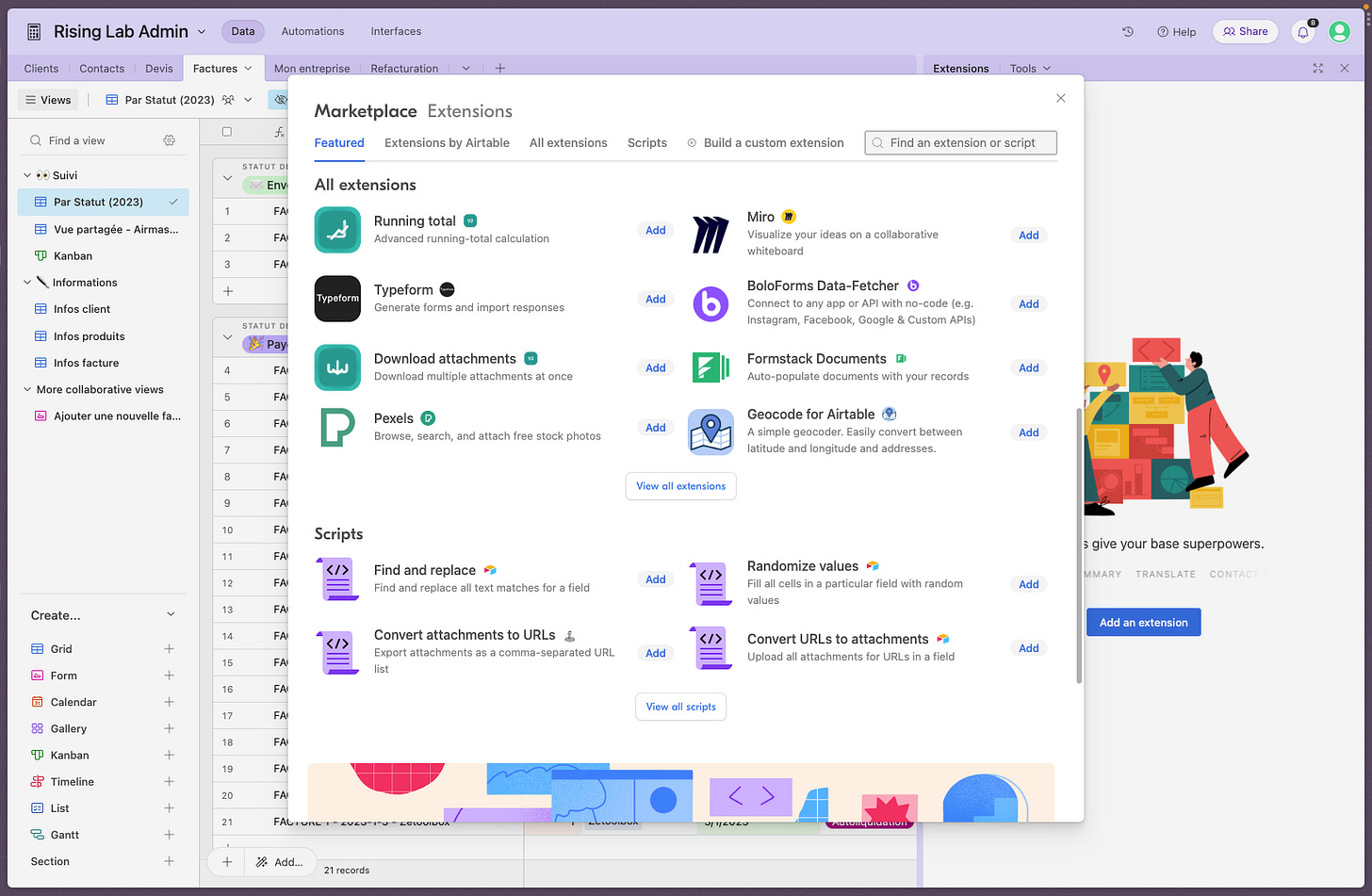Click the Geocode for Airtable map icon

(x=710, y=432)
